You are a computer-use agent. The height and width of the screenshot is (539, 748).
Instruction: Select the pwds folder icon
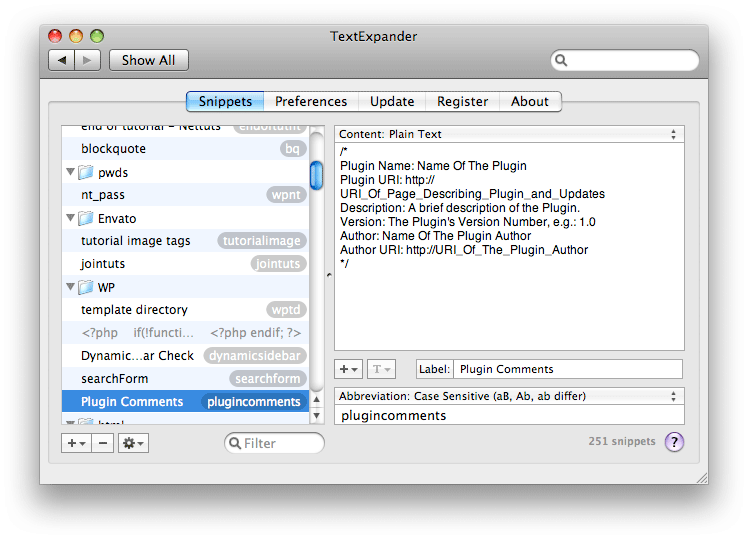[86, 172]
